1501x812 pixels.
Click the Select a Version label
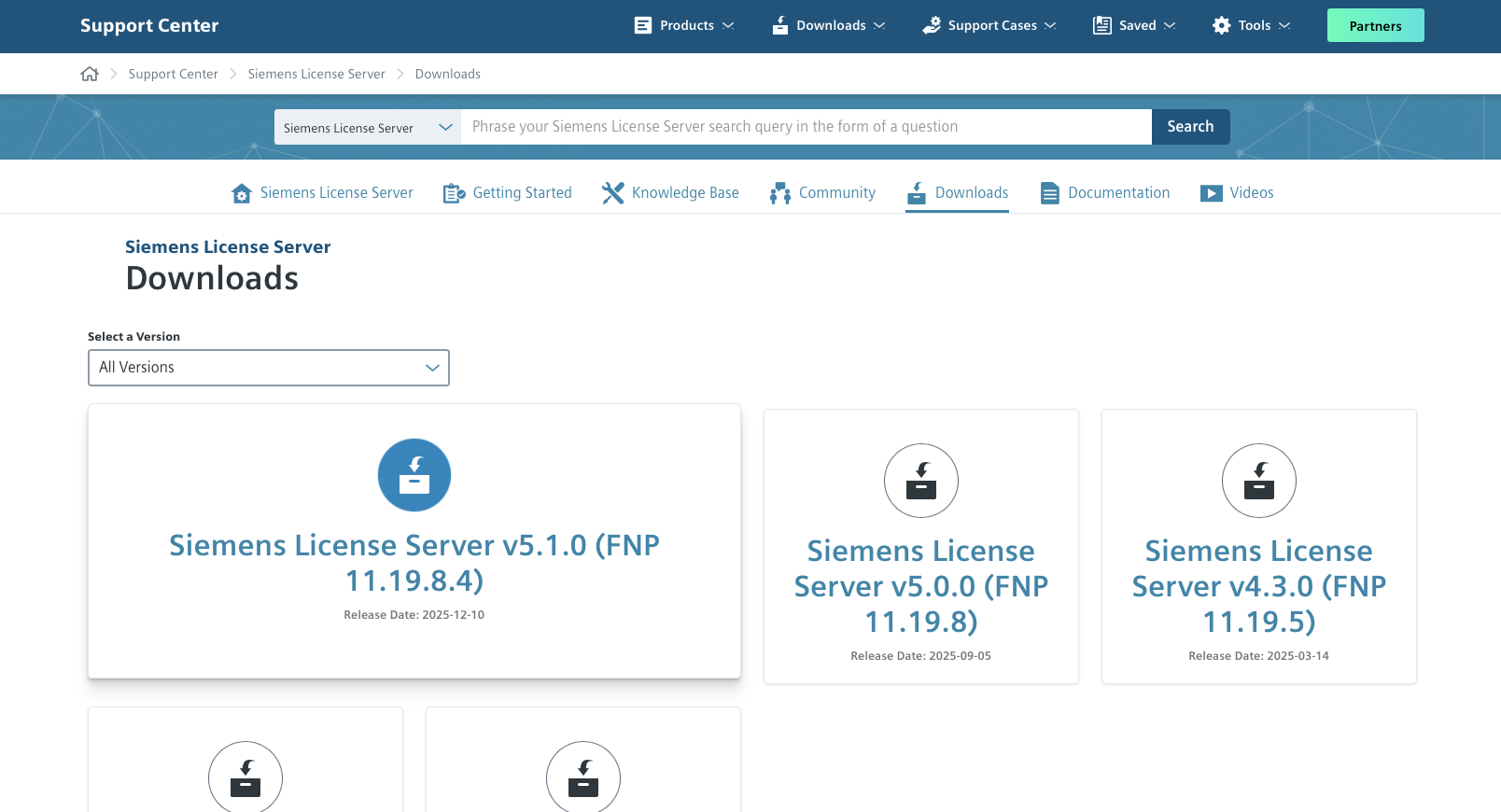pyautogui.click(x=134, y=337)
